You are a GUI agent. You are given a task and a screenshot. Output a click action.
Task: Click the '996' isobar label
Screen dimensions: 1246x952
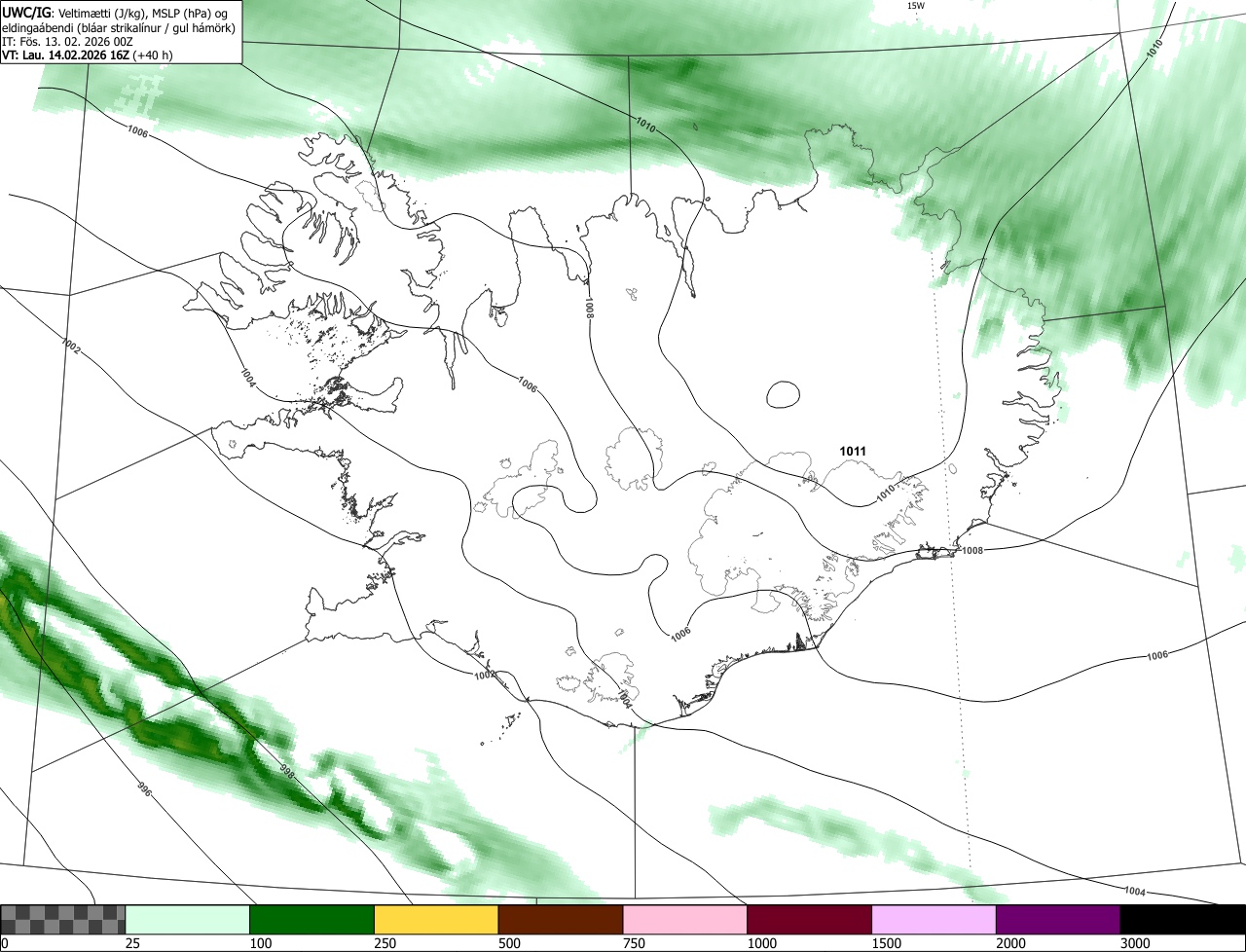144,789
